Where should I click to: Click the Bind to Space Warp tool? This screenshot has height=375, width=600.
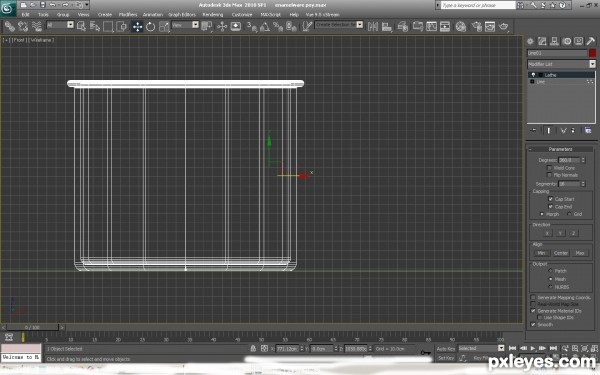(x=37, y=26)
